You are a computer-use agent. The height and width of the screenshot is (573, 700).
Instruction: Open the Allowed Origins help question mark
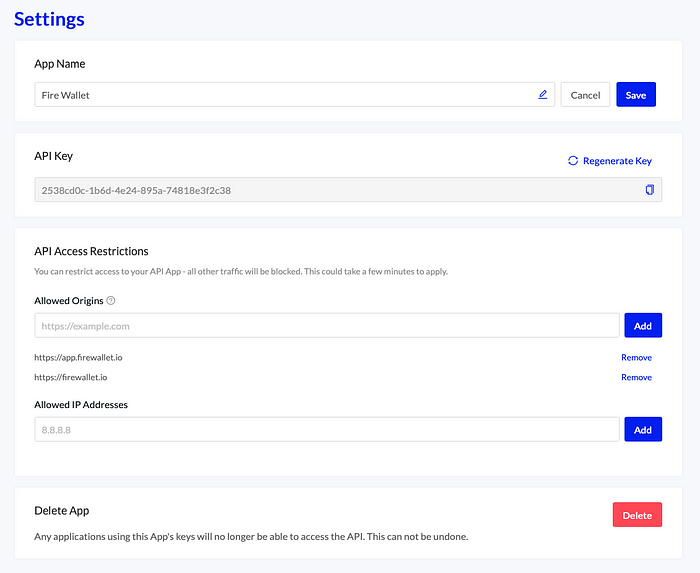click(111, 301)
